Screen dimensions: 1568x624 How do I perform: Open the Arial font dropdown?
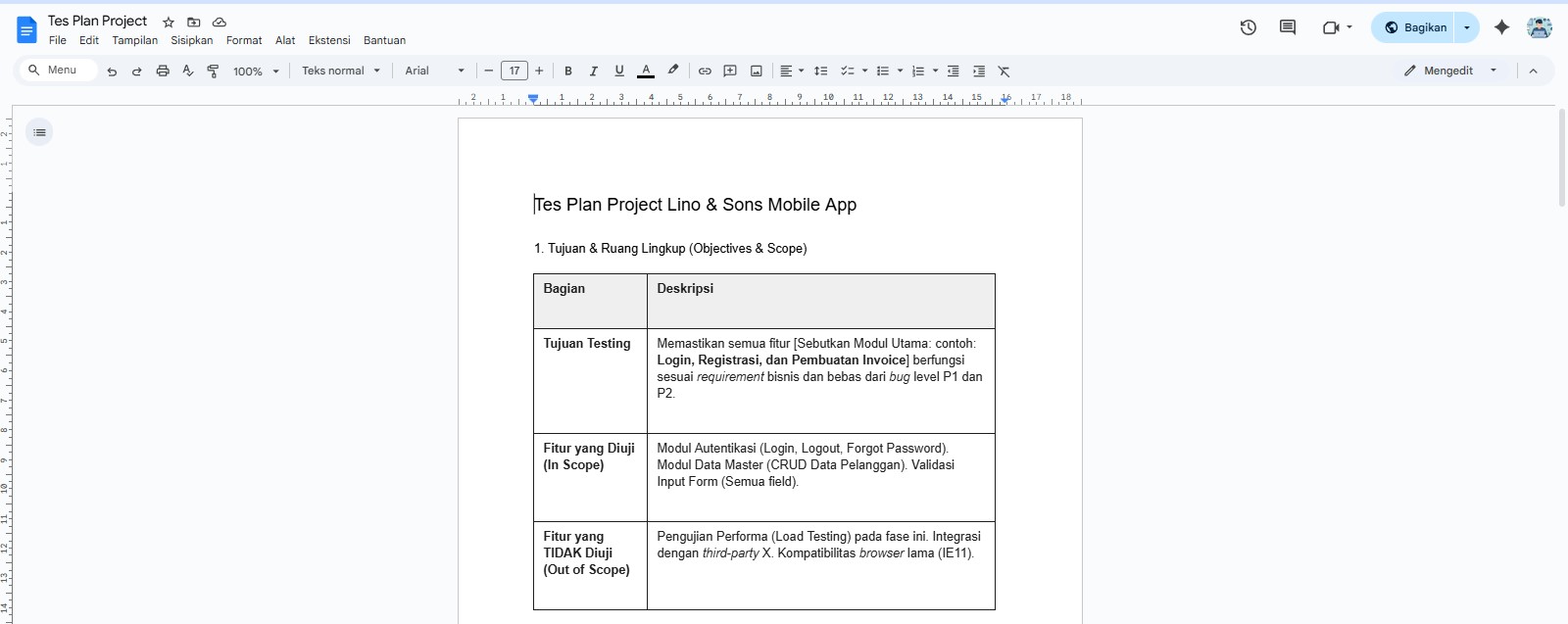pos(435,71)
